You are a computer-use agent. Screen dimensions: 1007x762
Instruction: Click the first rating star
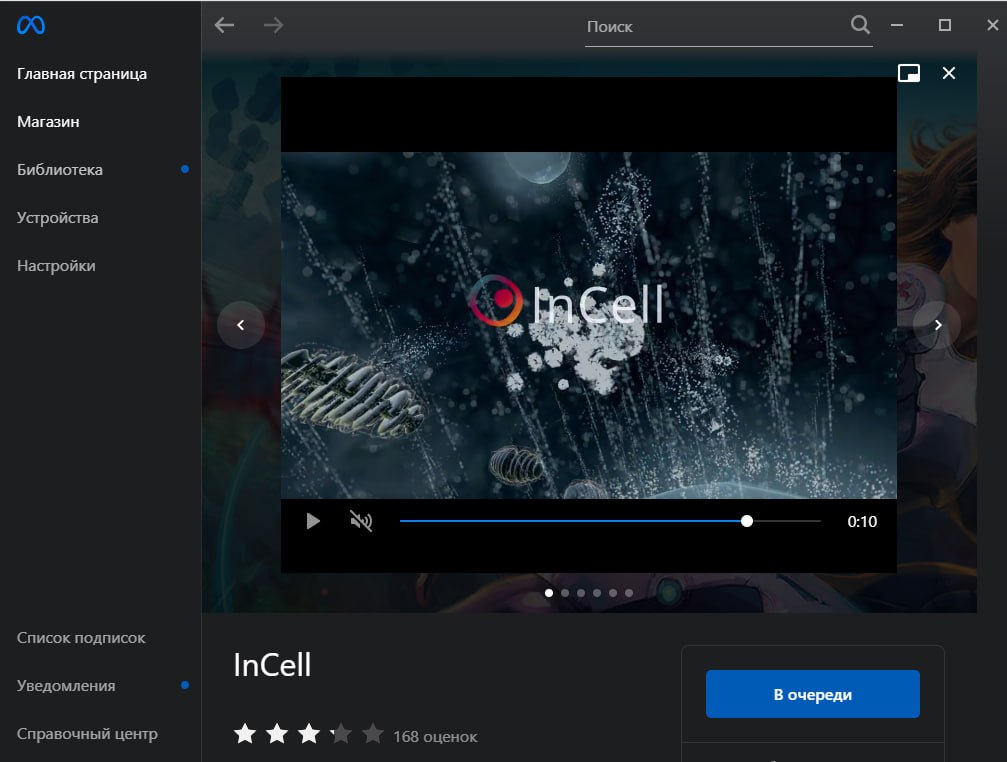[245, 733]
